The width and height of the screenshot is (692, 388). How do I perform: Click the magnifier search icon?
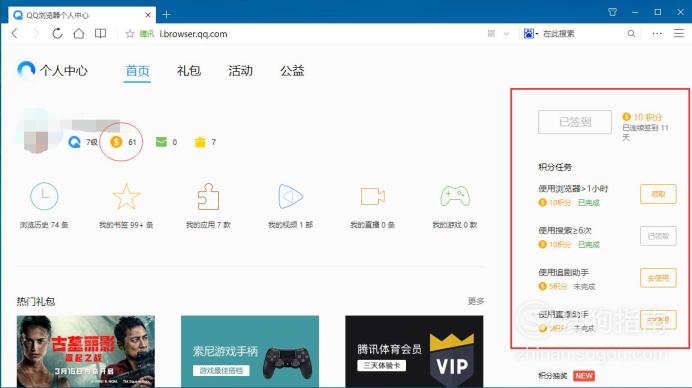(x=631, y=34)
